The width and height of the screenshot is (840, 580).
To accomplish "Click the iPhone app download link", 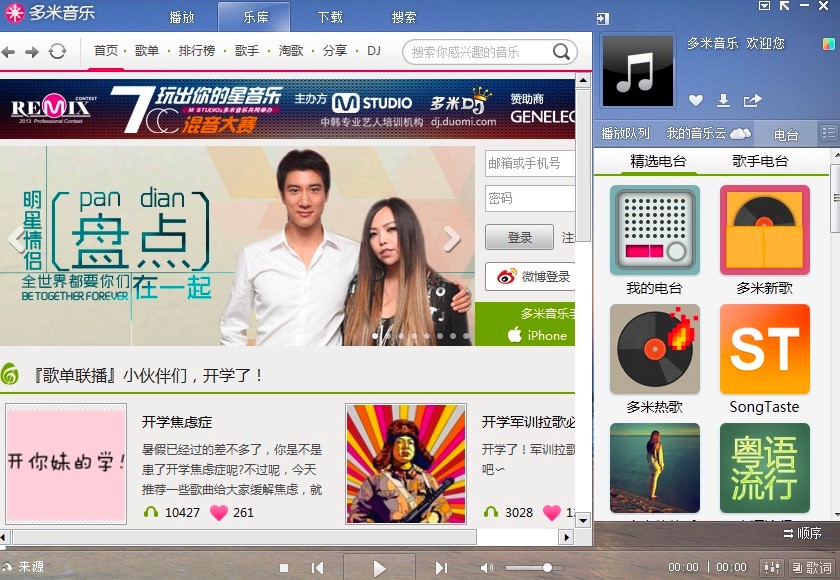I will point(538,335).
